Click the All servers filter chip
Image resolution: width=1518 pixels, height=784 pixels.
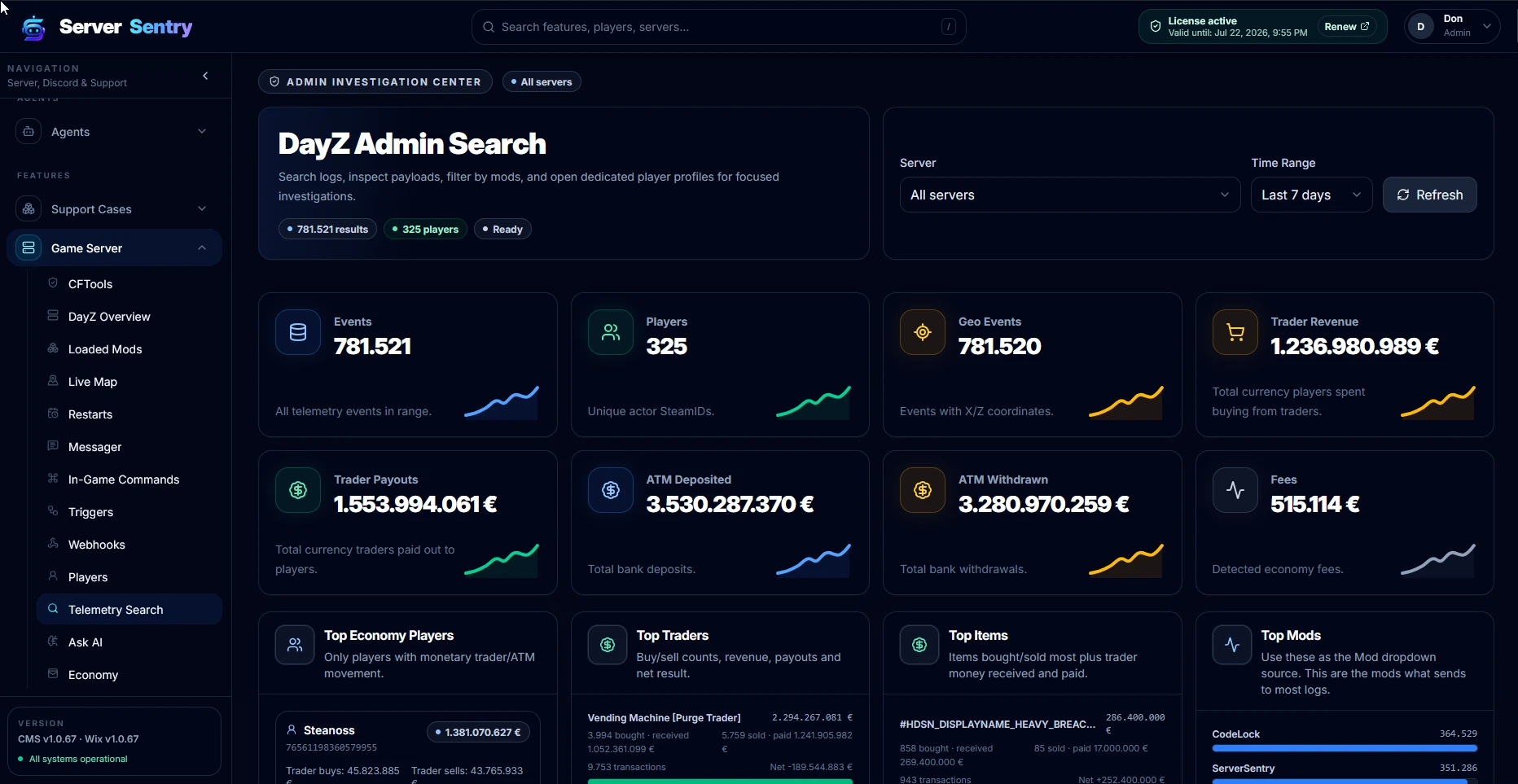pos(542,81)
